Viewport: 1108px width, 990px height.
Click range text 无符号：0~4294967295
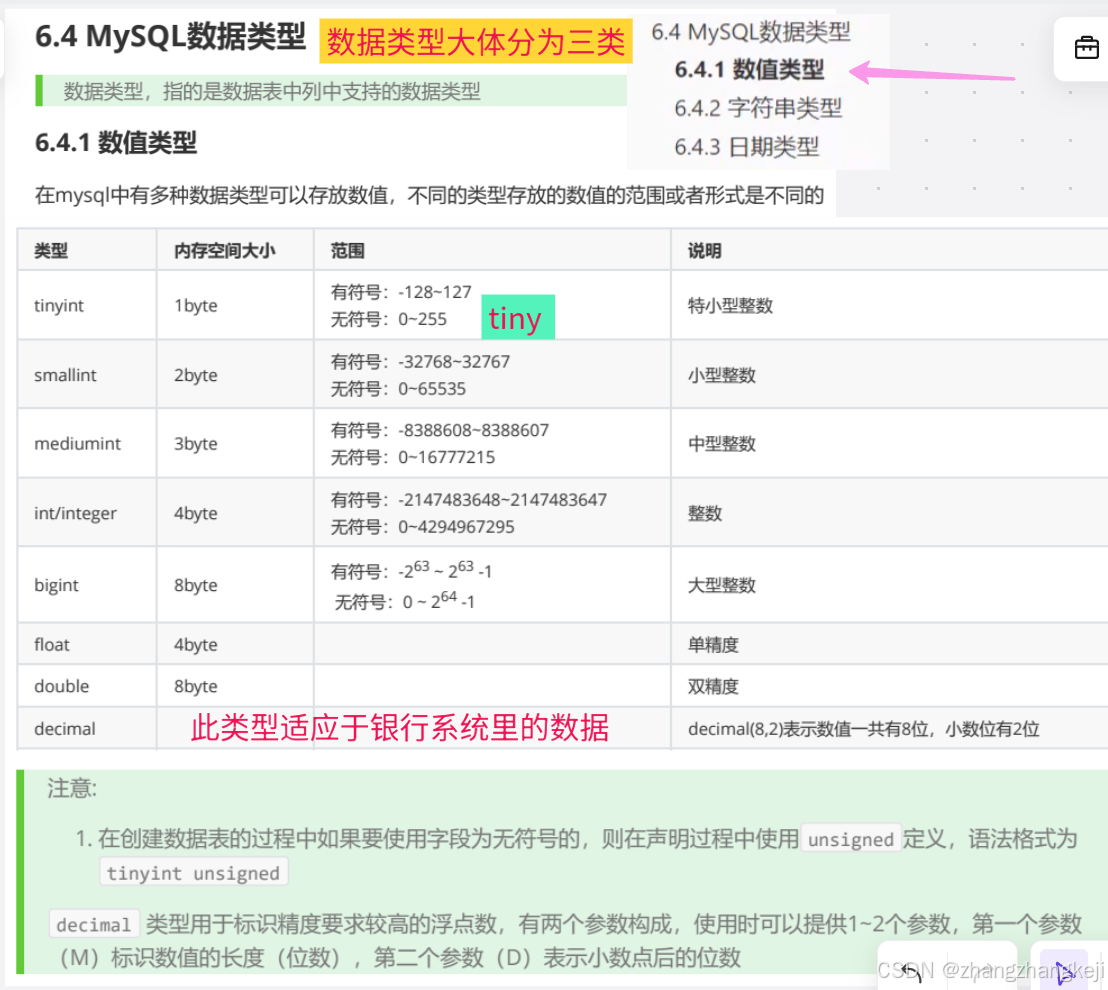coord(423,527)
